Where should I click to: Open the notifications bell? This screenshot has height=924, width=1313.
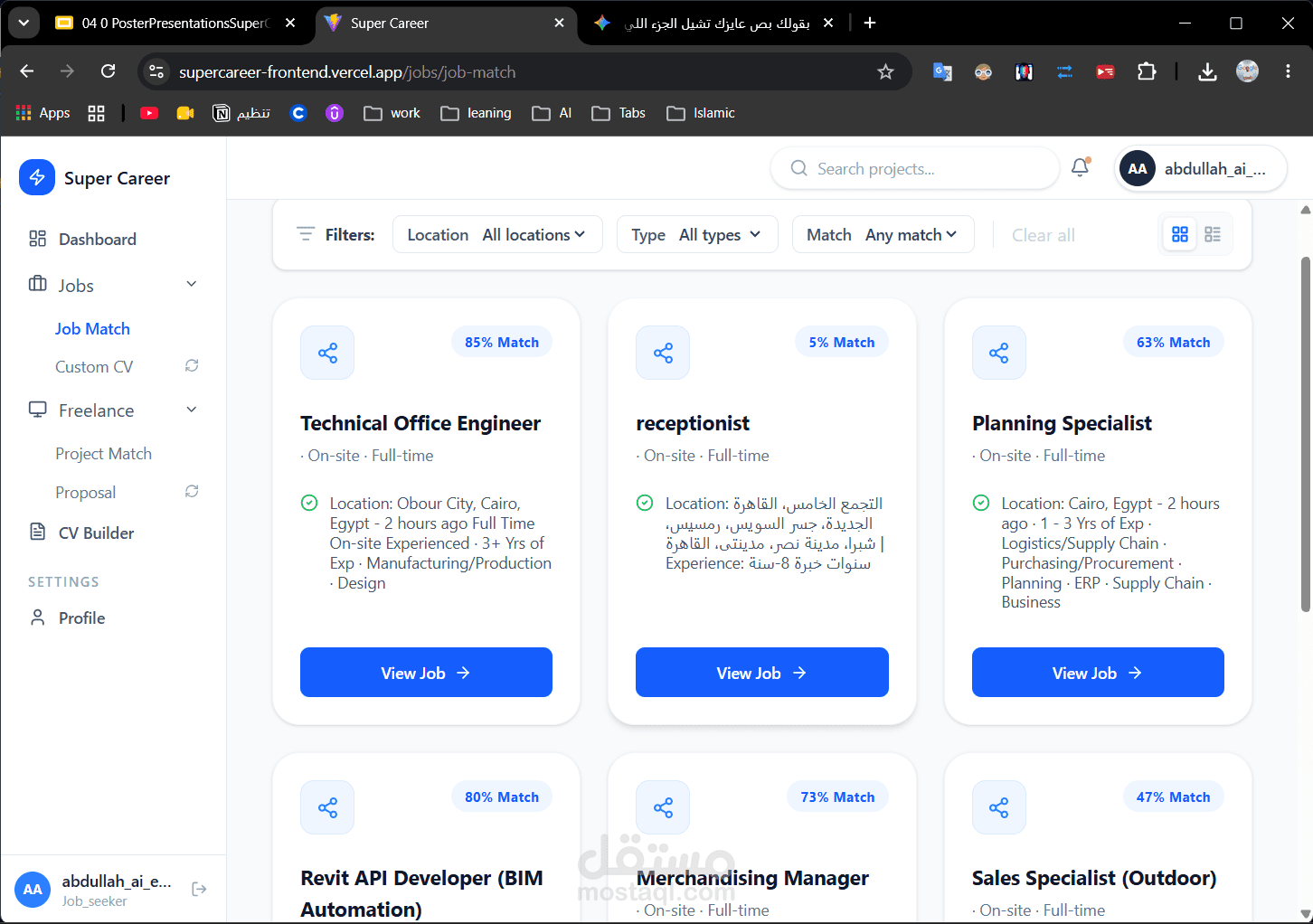(1080, 167)
